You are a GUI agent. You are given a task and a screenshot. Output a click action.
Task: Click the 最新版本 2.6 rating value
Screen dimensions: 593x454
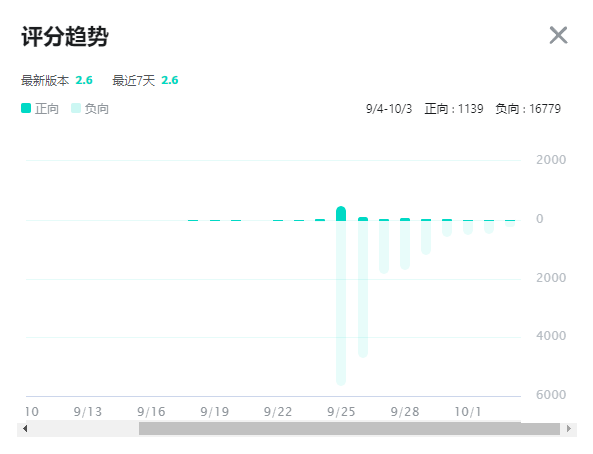(84, 80)
